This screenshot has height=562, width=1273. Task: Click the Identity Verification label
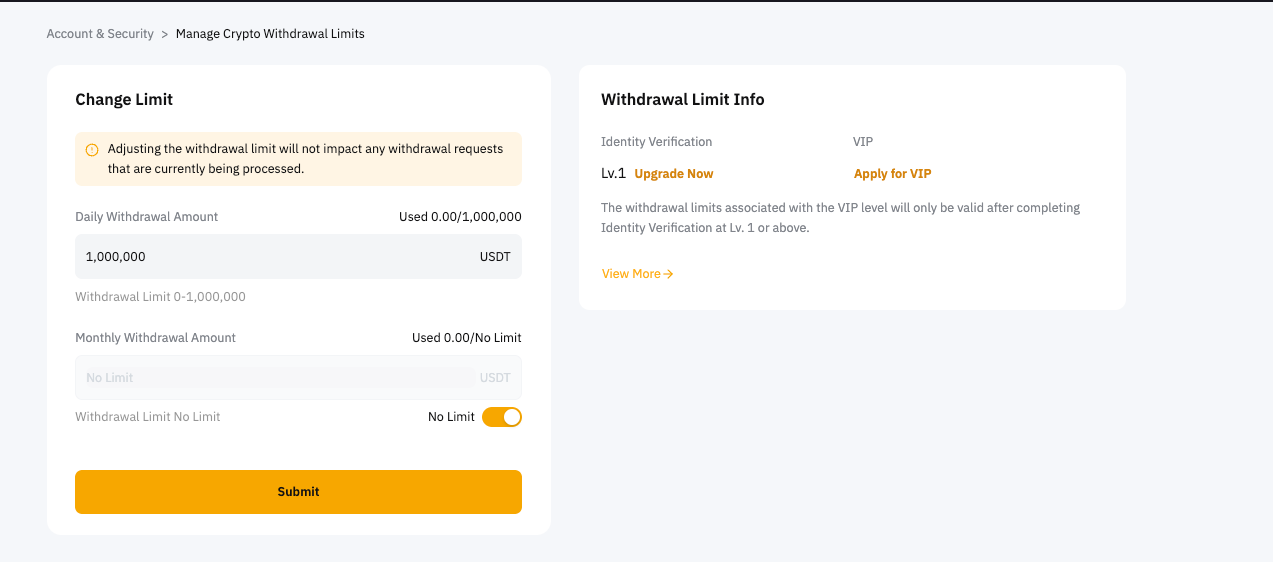656,142
